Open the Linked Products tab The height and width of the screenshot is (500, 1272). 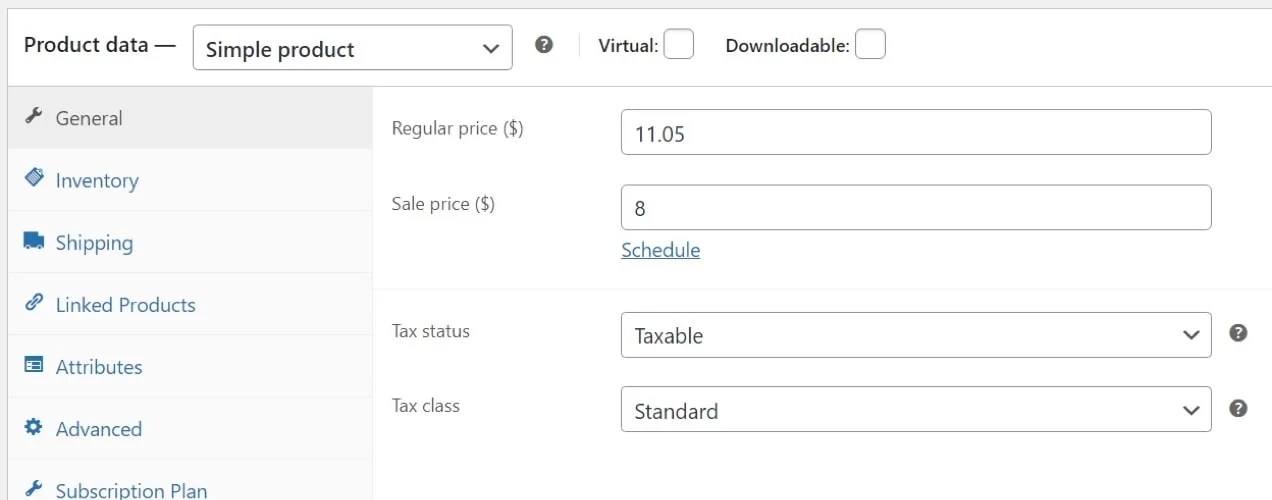[125, 305]
